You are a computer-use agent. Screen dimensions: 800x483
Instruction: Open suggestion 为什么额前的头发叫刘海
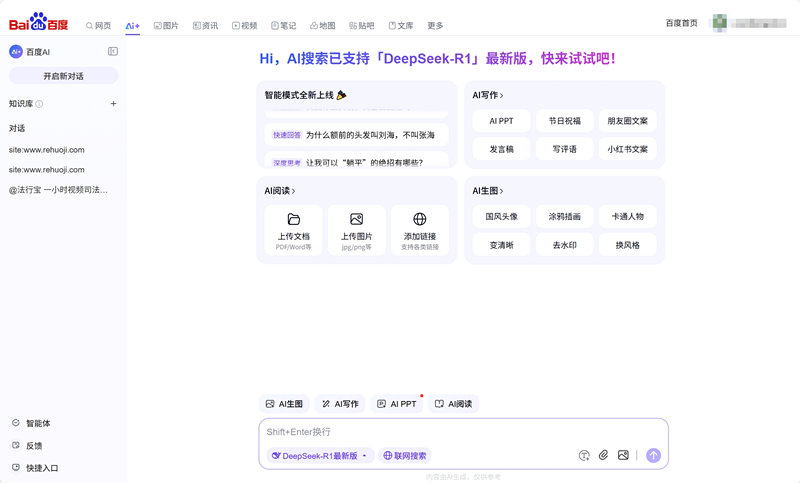click(356, 135)
